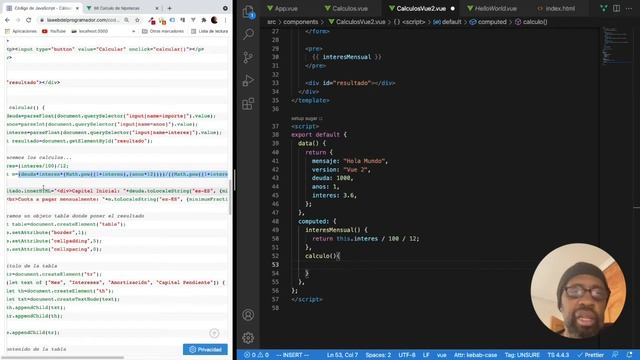Open the Manage gear in VS Code
The width and height of the screenshot is (640, 360).
248,338
